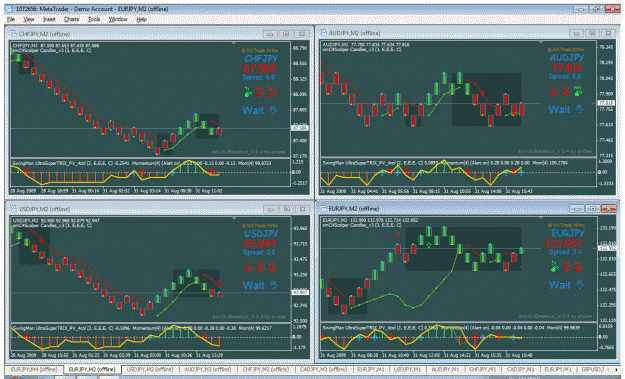Maximize the EURJPY,M2 chart window
Viewport: 625px width, 379px height.
[x=593, y=208]
